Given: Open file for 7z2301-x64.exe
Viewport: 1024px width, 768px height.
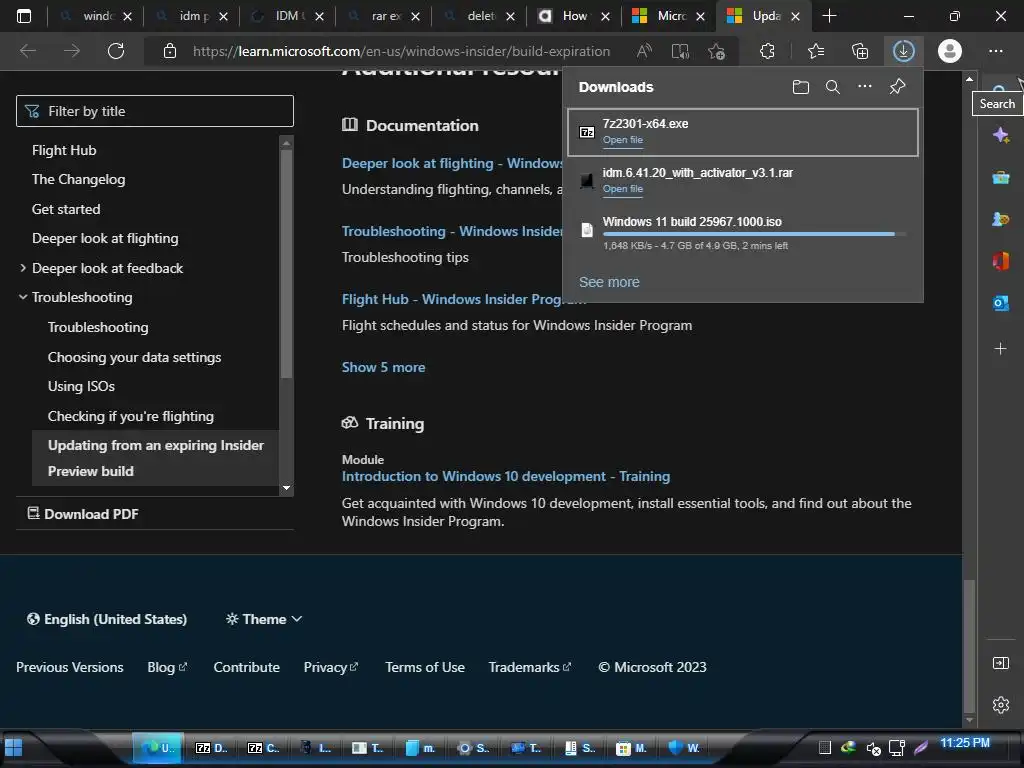Looking at the screenshot, I should (x=622, y=140).
